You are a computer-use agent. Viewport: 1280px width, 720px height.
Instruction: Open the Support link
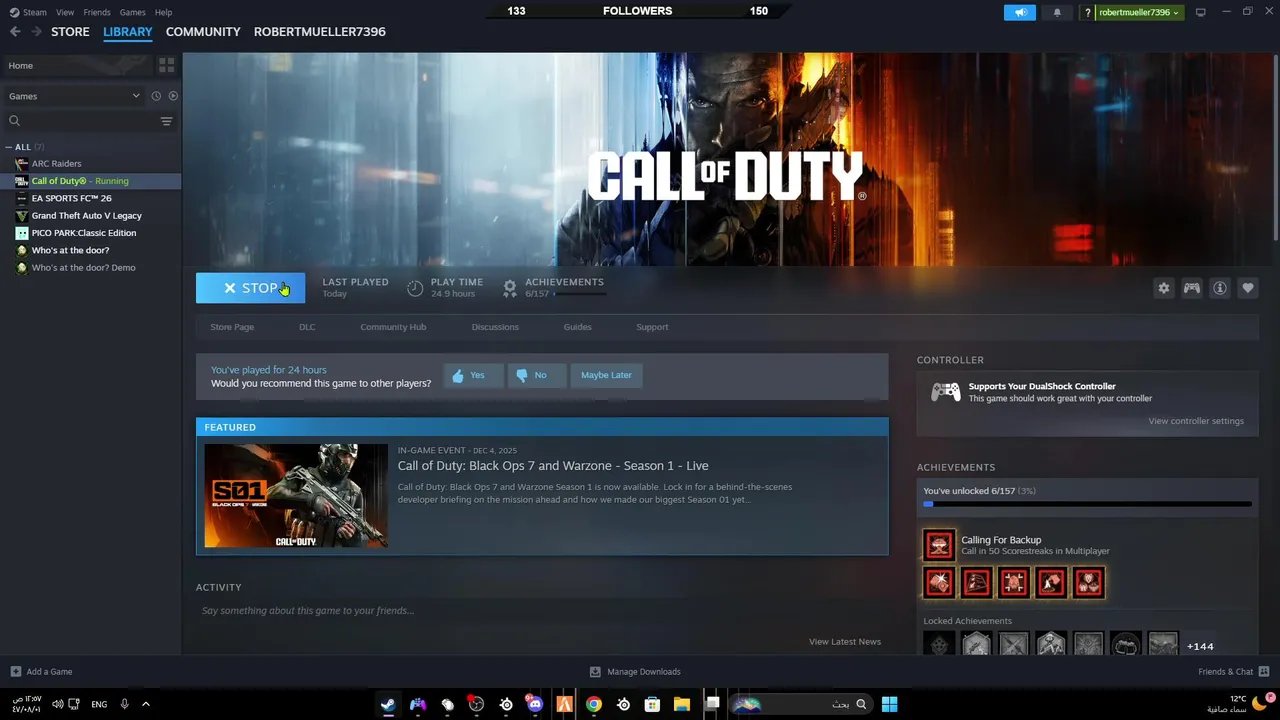(x=652, y=327)
